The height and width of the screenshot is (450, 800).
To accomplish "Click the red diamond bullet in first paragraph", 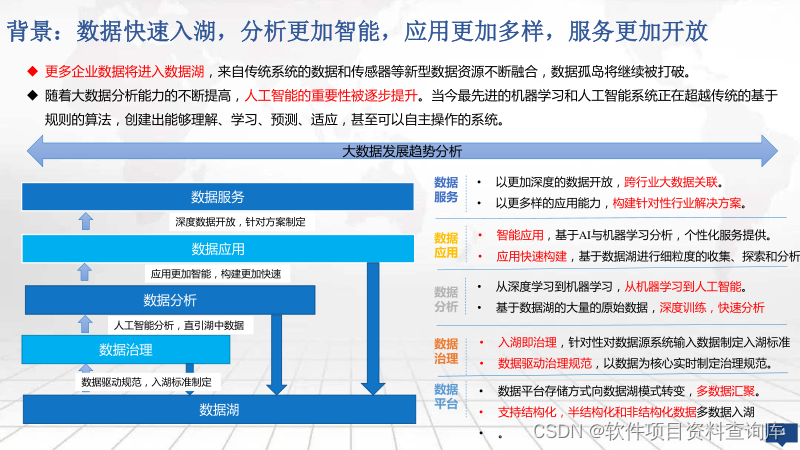I will pos(32,71).
